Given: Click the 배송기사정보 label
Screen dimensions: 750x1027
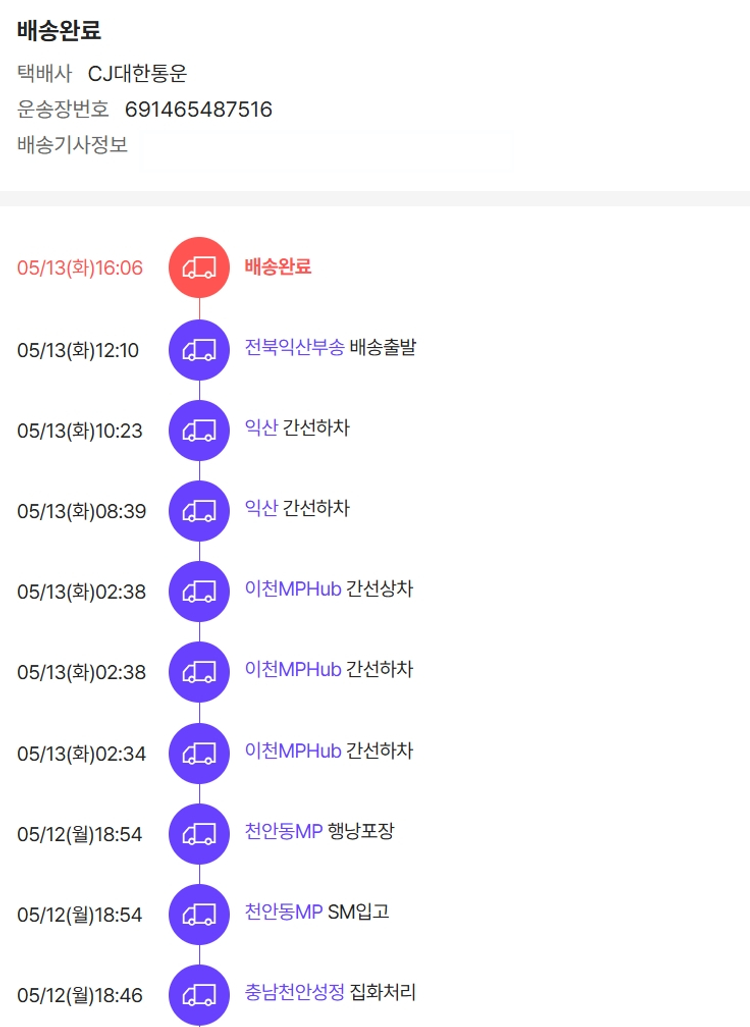Looking at the screenshot, I should pos(72,145).
